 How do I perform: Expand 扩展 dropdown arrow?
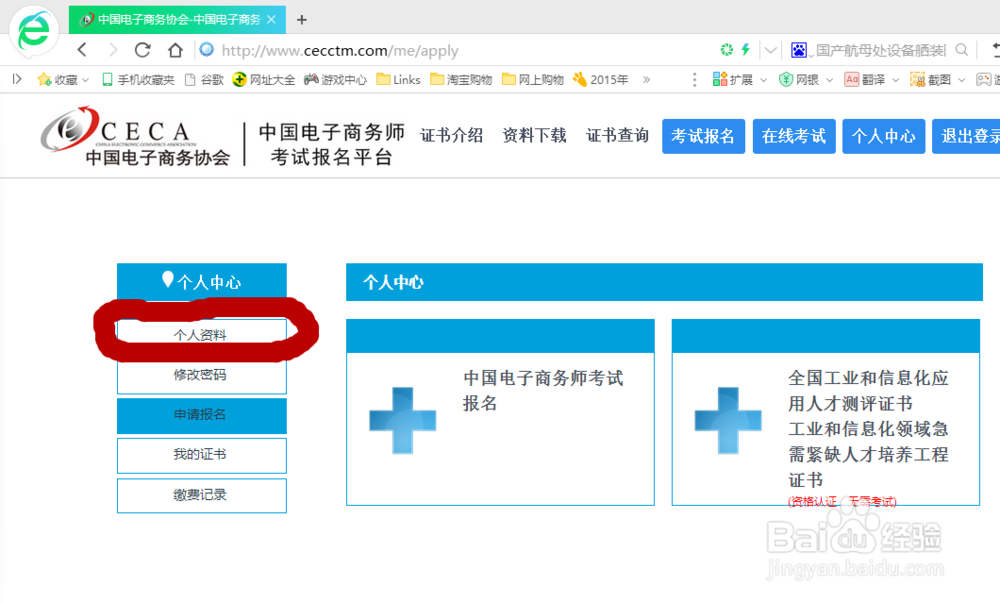click(763, 80)
